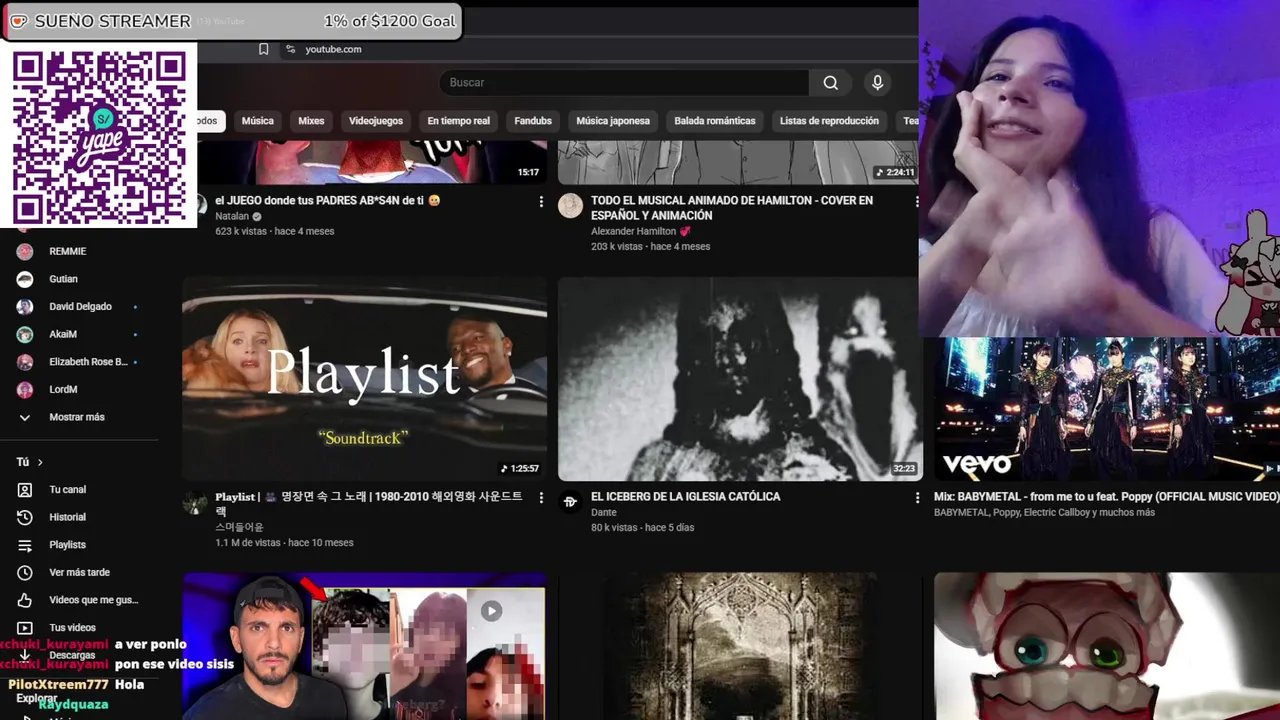The width and height of the screenshot is (1280, 720).
Task: Open options menu for Iceberg Iglesia Católica video
Action: (x=917, y=498)
